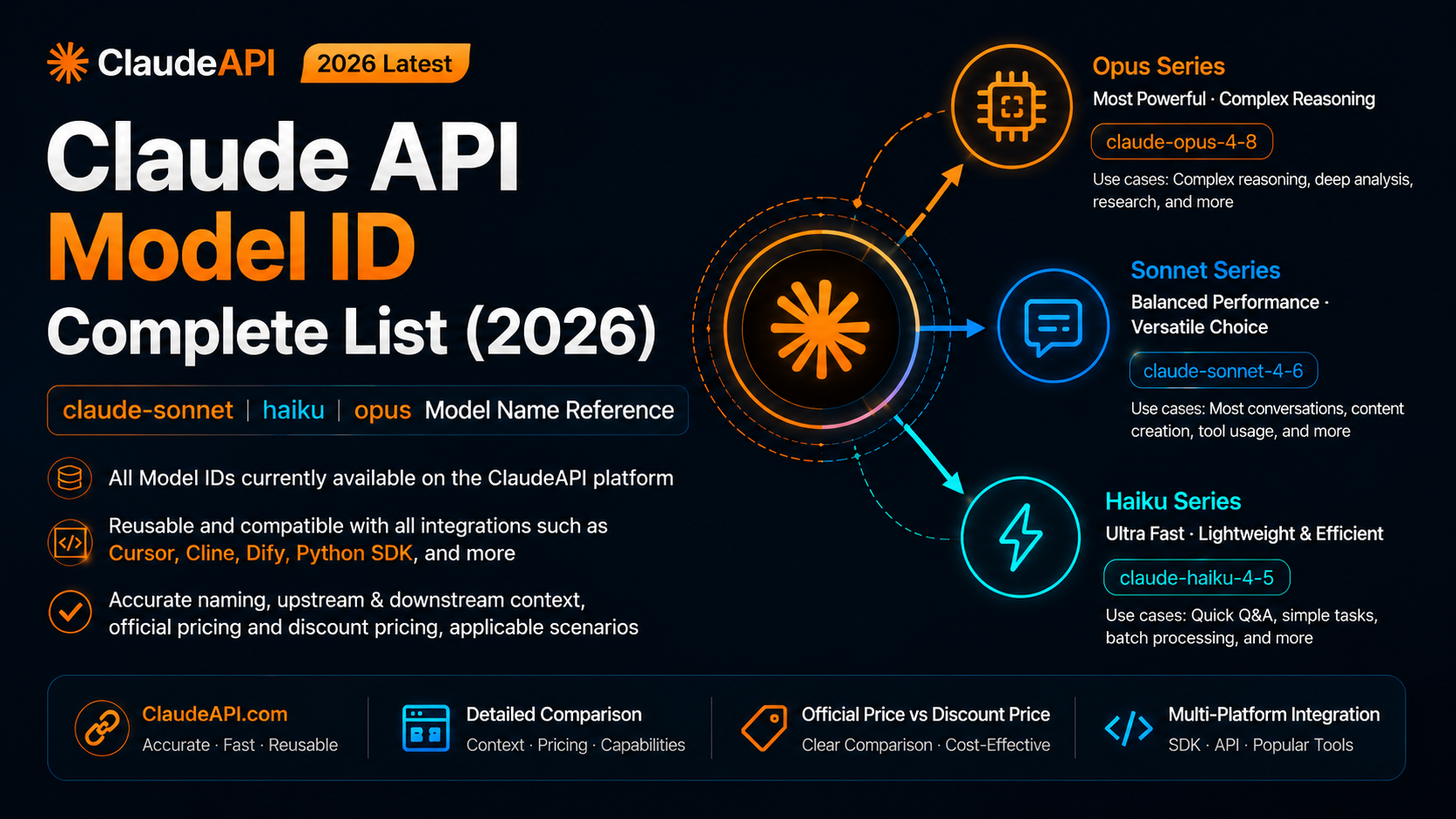
Task: Click the Haiku Series lightning bolt icon
Action: pyautogui.click(x=1021, y=537)
